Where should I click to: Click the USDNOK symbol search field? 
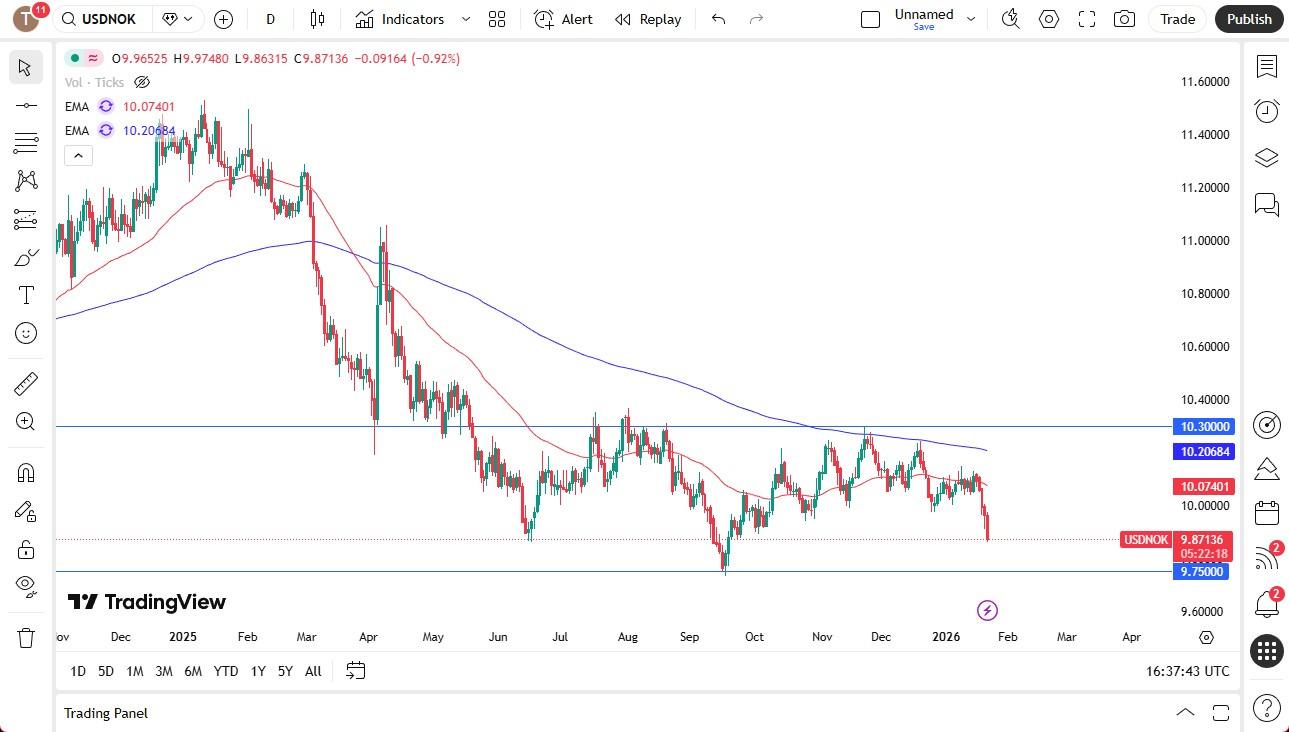coord(105,19)
